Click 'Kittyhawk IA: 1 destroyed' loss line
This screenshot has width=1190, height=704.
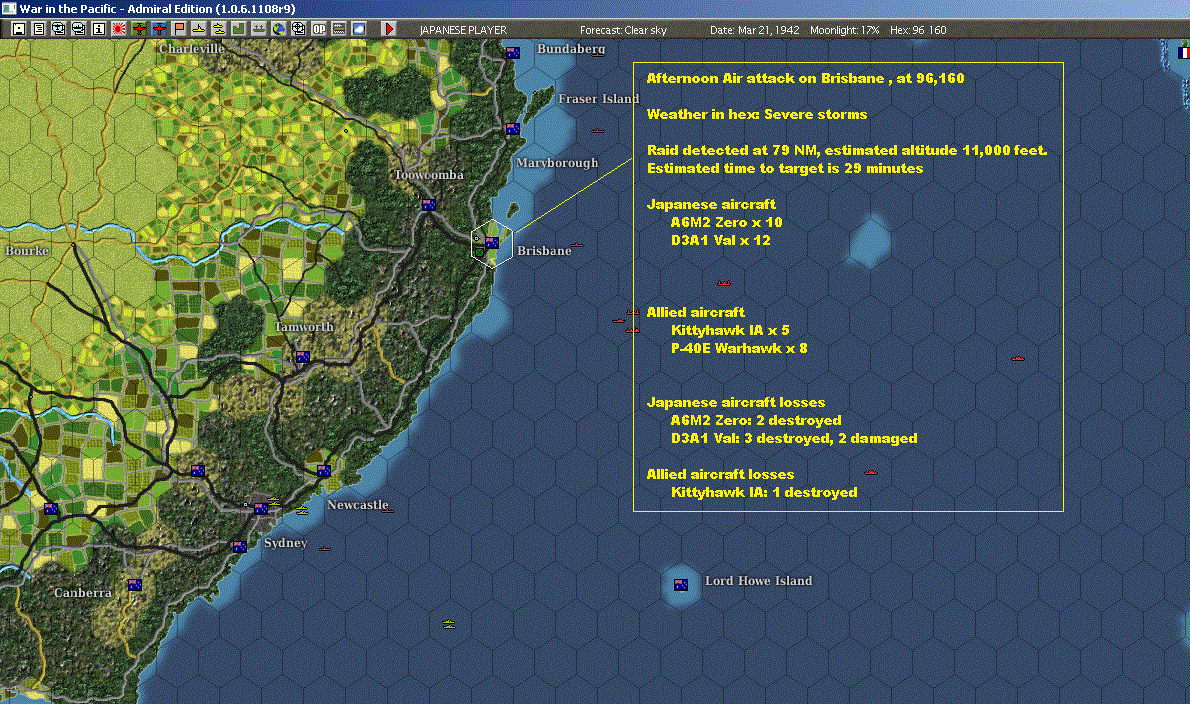click(764, 492)
